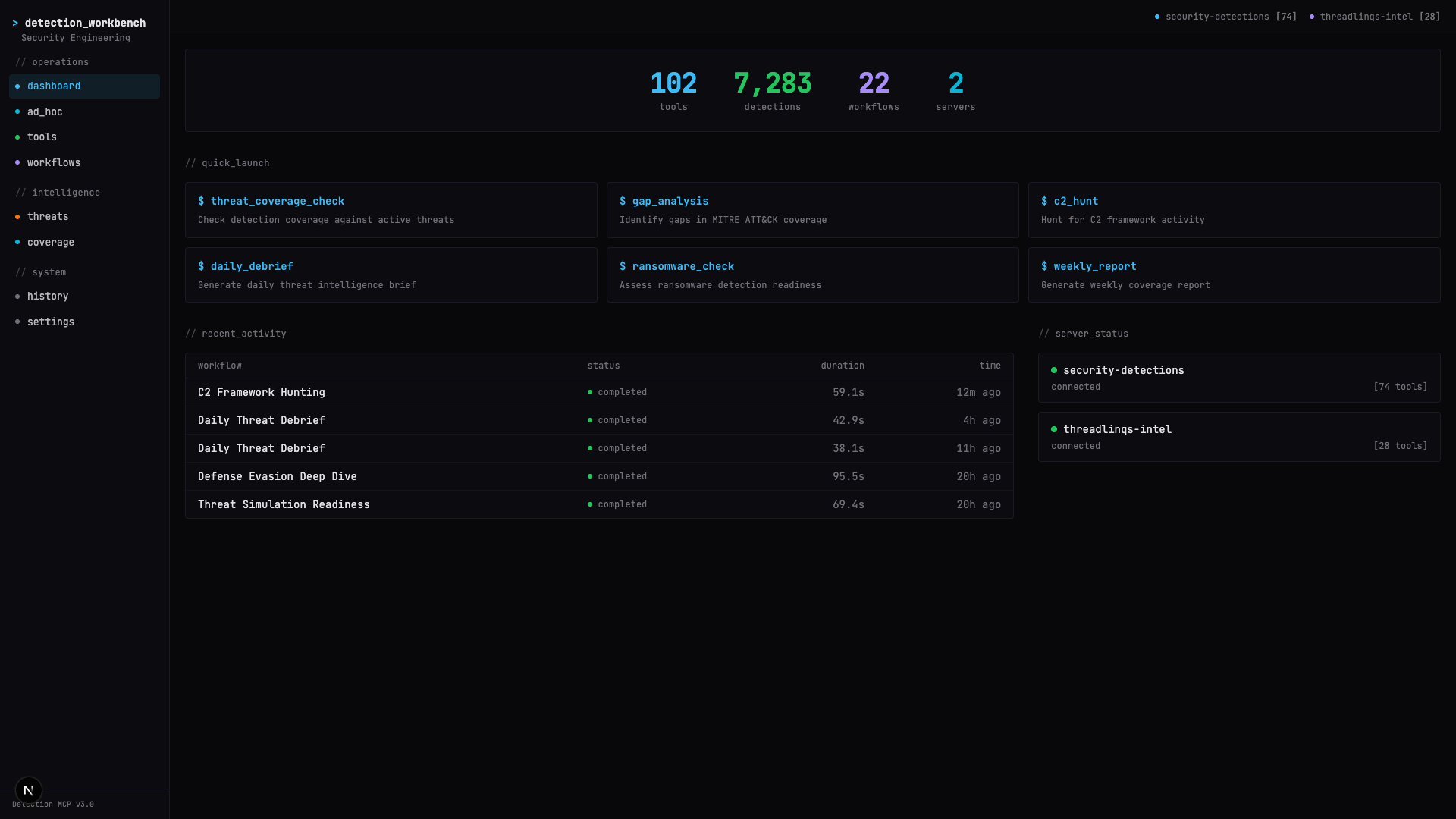Open the Daily Threat Debrief 42.9s row
This screenshot has height=819, width=1456.
tap(599, 421)
